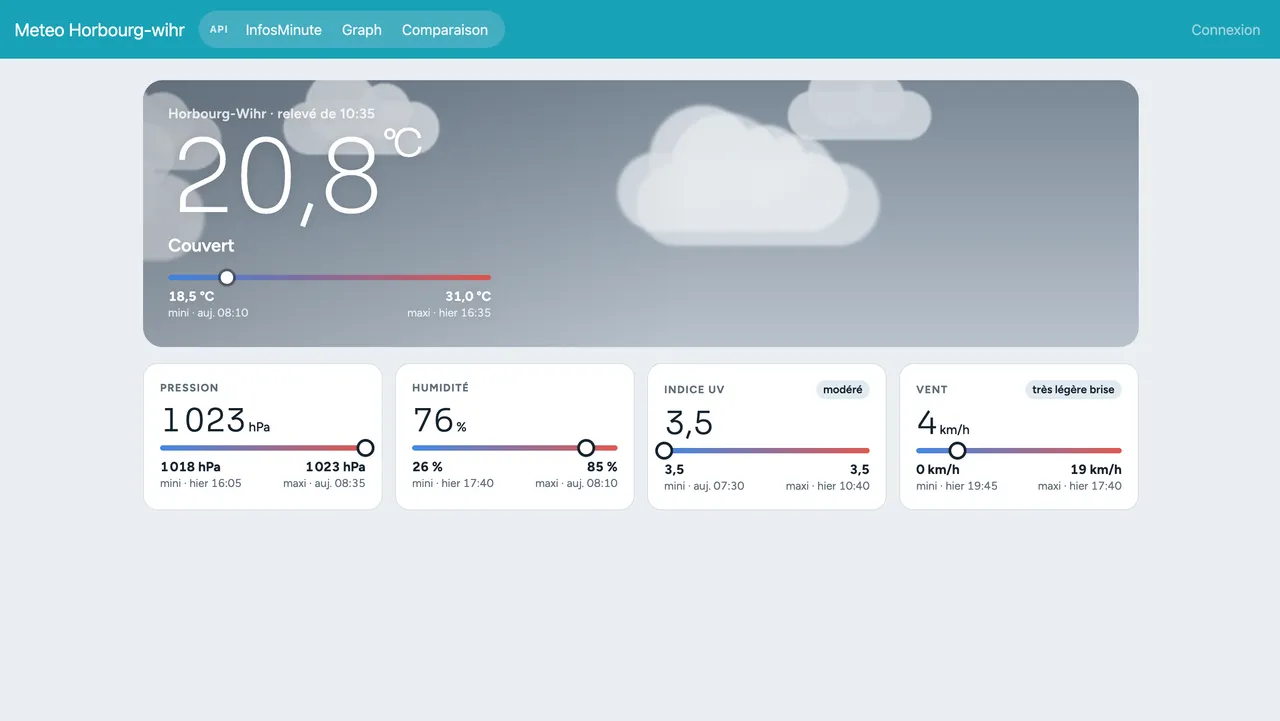
Task: Click 'mini · hier 17:40' humidity time
Action: point(453,484)
